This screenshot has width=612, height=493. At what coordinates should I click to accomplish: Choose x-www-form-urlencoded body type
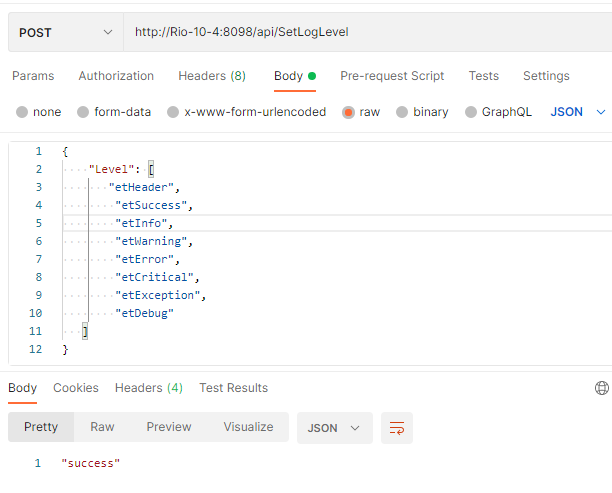(173, 112)
